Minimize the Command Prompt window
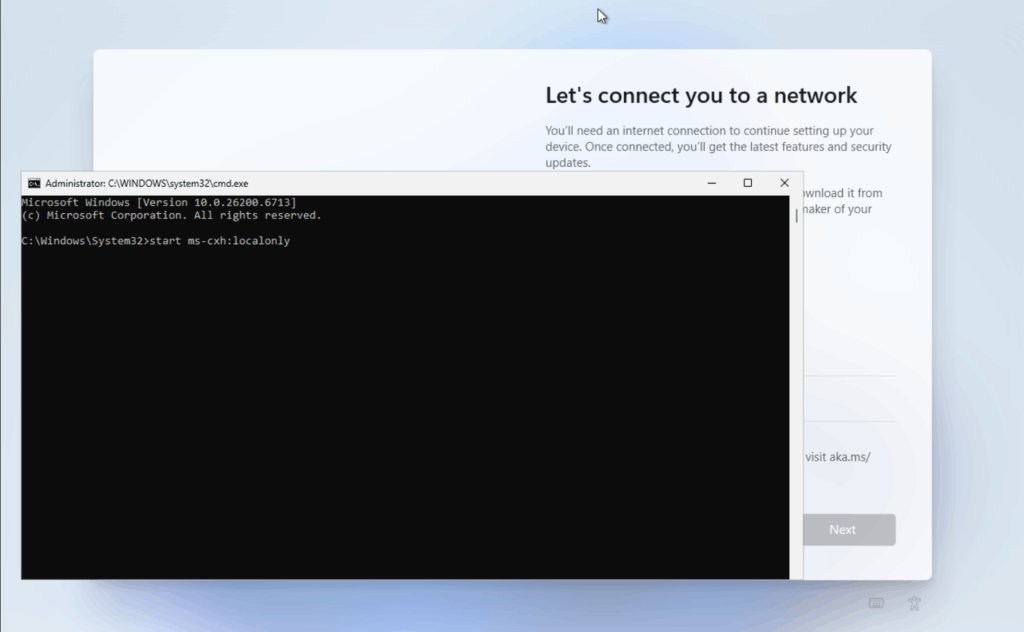1024x632 pixels. pyautogui.click(x=711, y=183)
